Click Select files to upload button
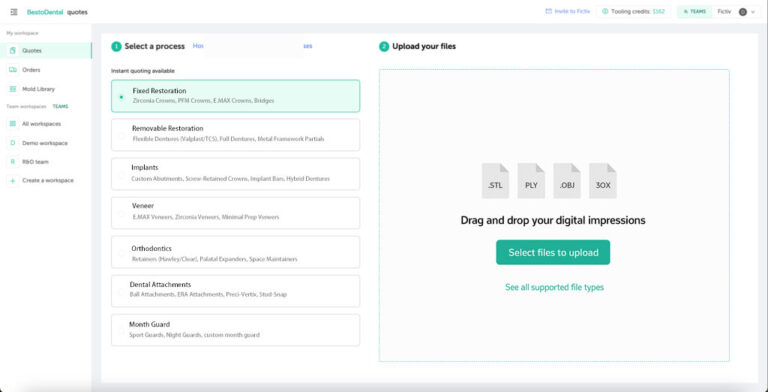 point(553,252)
